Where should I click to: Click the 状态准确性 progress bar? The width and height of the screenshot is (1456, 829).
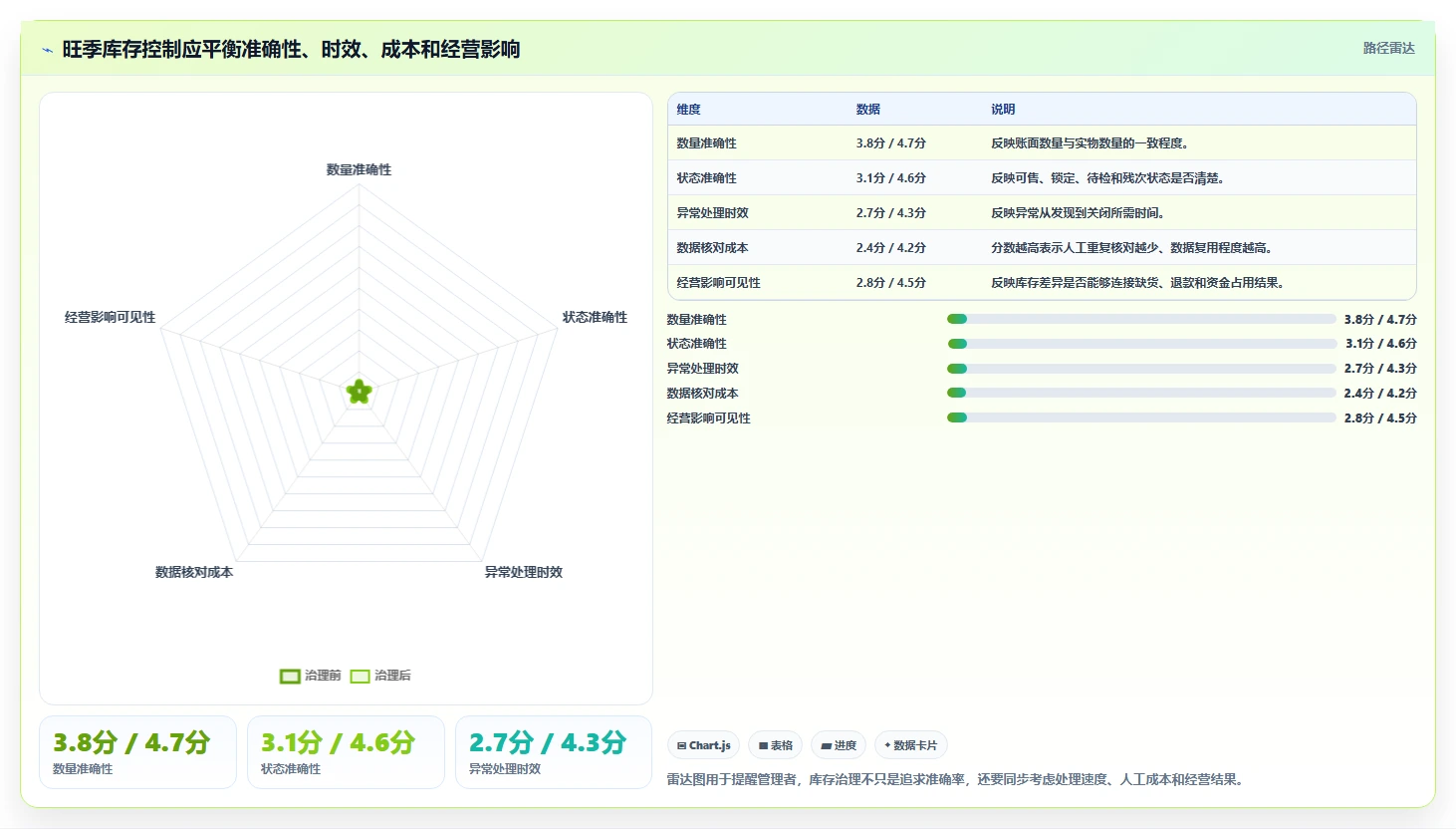pyautogui.click(x=1141, y=344)
